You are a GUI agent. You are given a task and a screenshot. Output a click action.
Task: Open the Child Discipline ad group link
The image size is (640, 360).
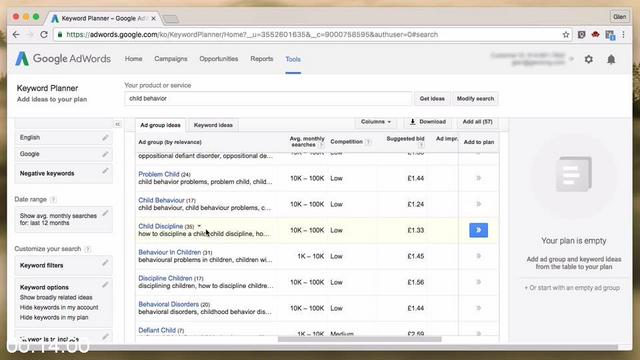coord(160,226)
